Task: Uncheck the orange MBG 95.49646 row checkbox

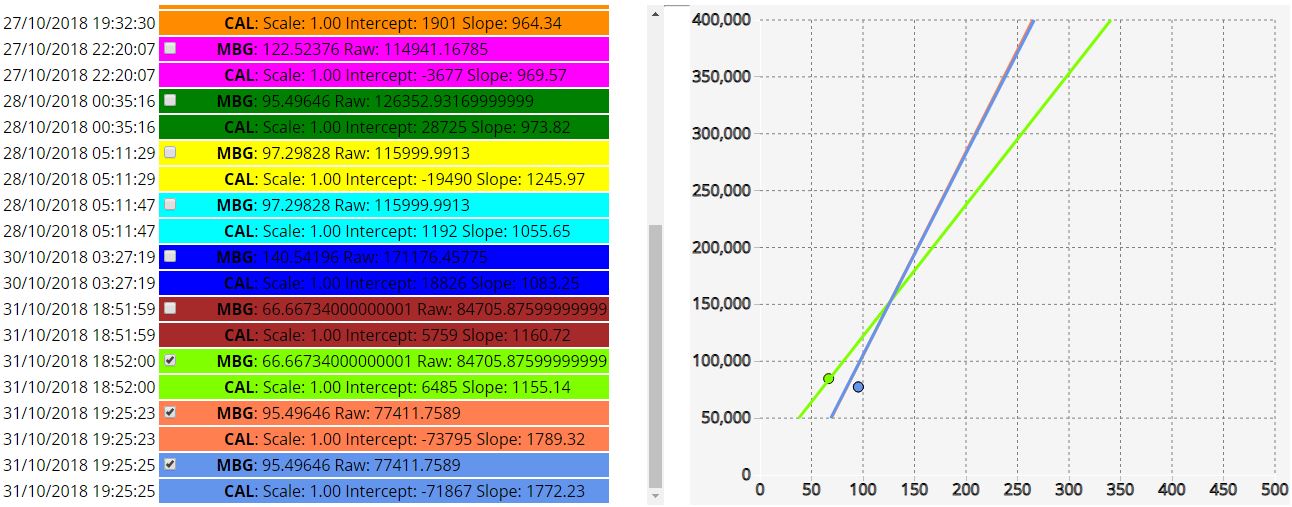Action: tap(170, 412)
